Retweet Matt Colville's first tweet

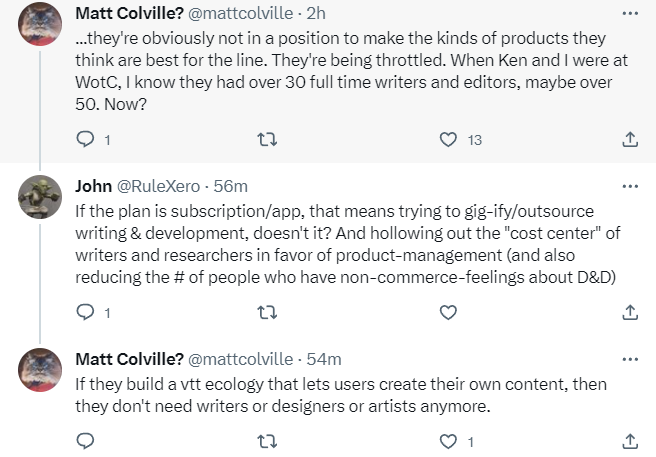[x=267, y=139]
